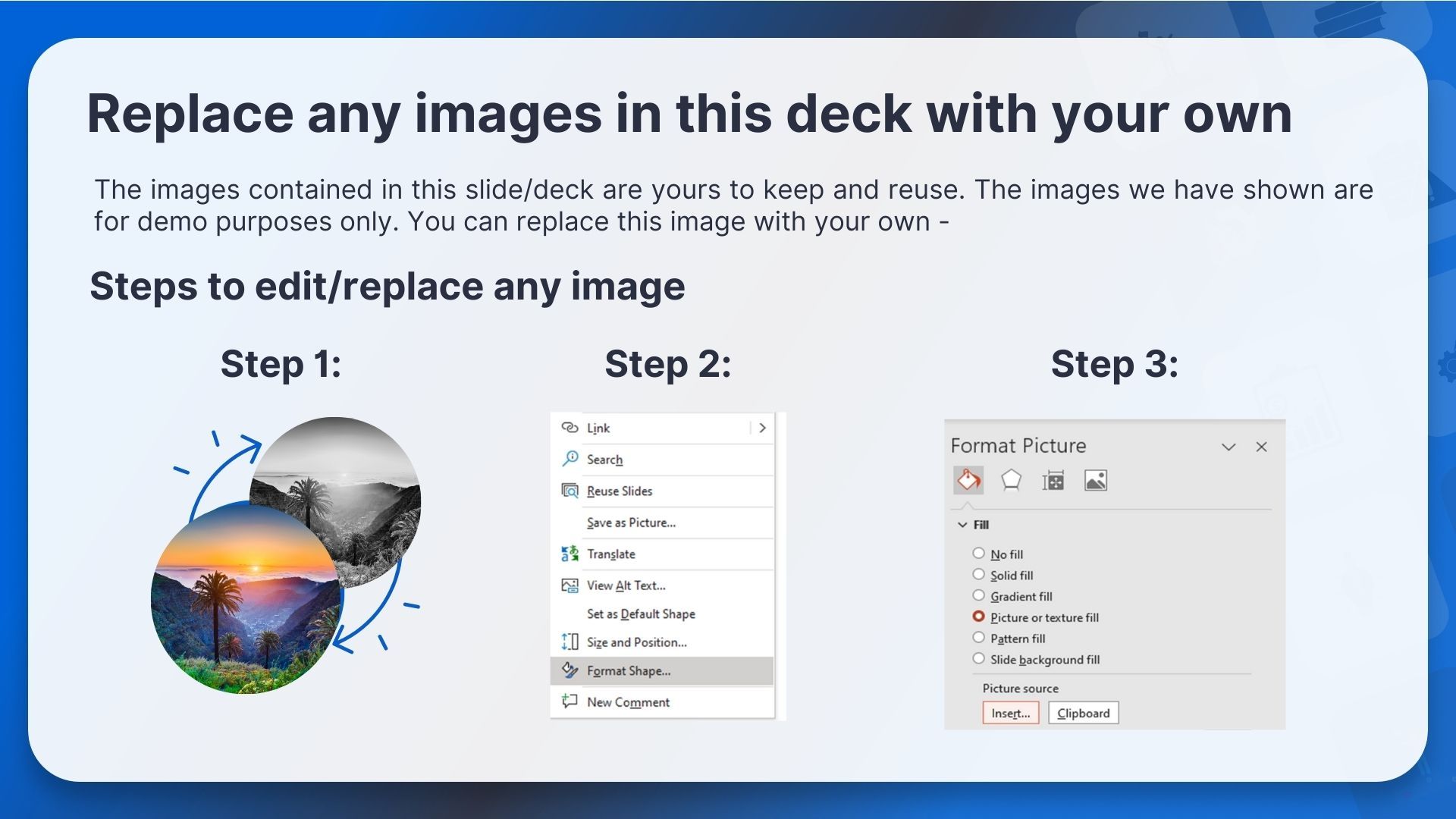The image size is (1456, 819).
Task: Click the Search magnifier icon
Action: point(569,459)
